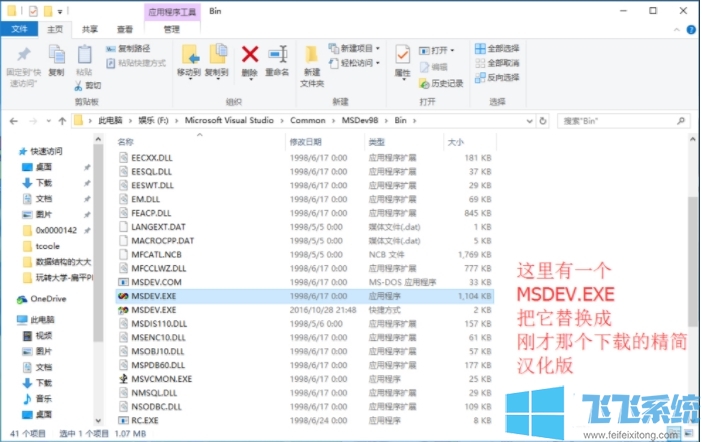The height and width of the screenshot is (442, 702).
Task: Click the Copy (复制) ribbon button
Action: click(x=56, y=60)
